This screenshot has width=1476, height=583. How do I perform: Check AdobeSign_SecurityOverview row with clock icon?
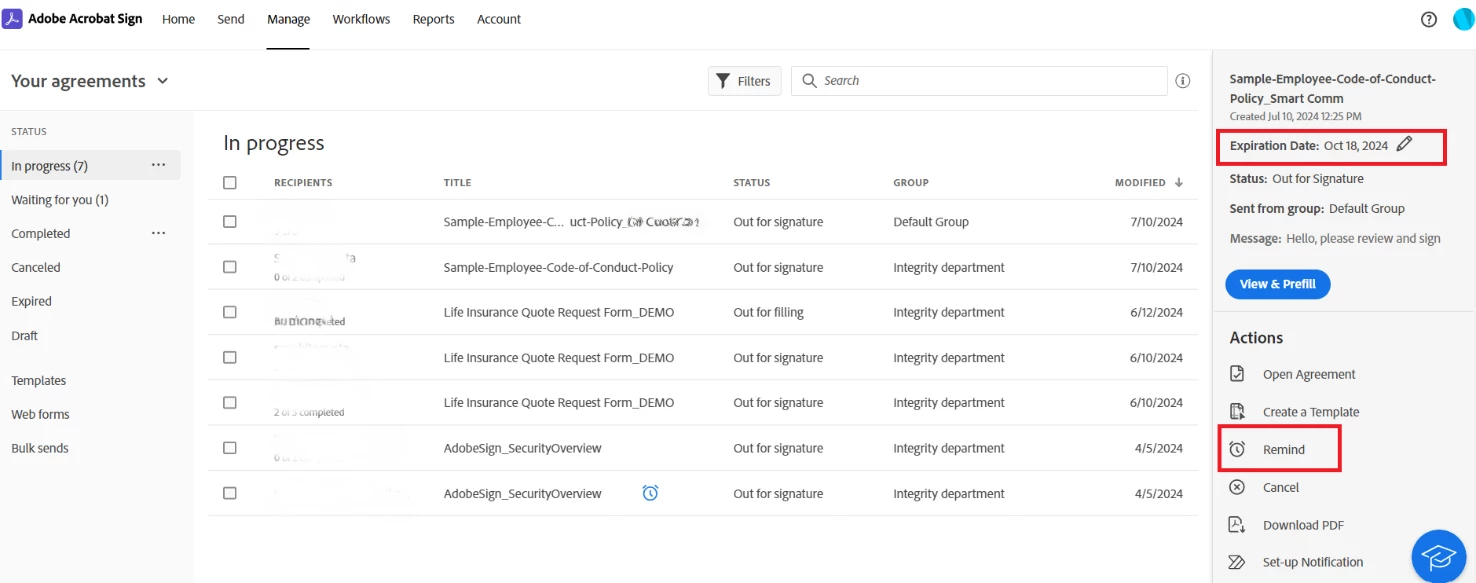click(x=230, y=493)
